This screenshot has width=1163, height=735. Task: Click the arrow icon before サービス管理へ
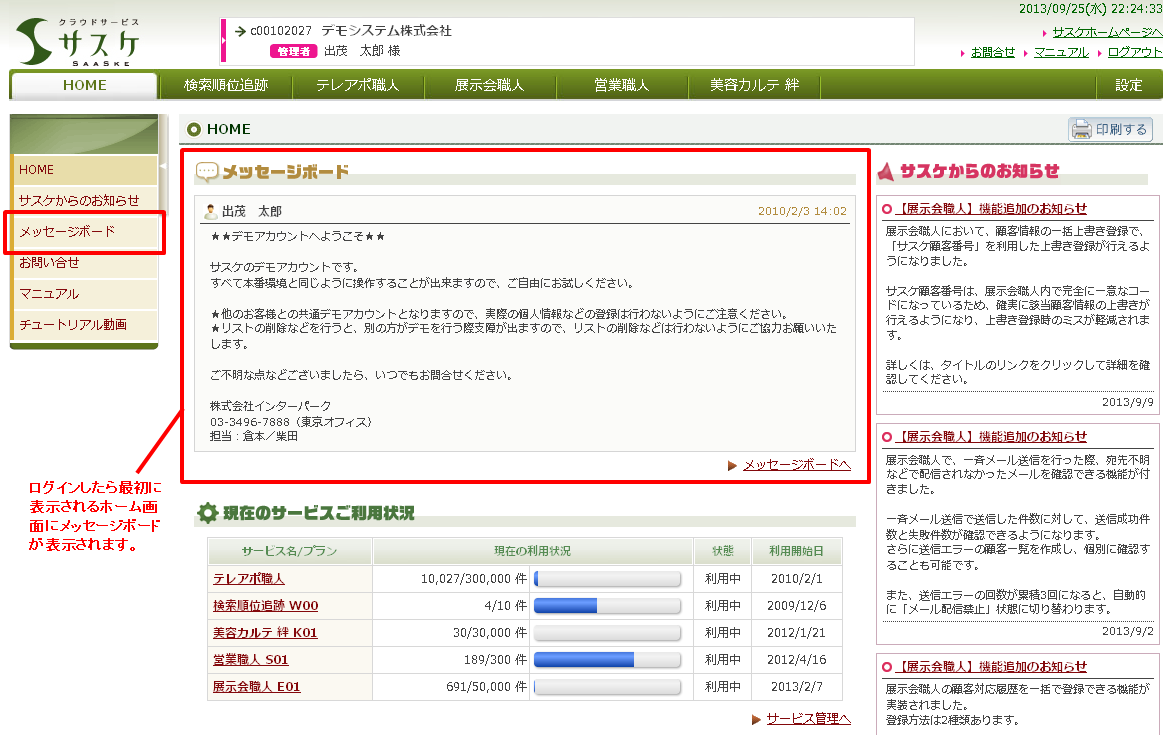click(756, 719)
